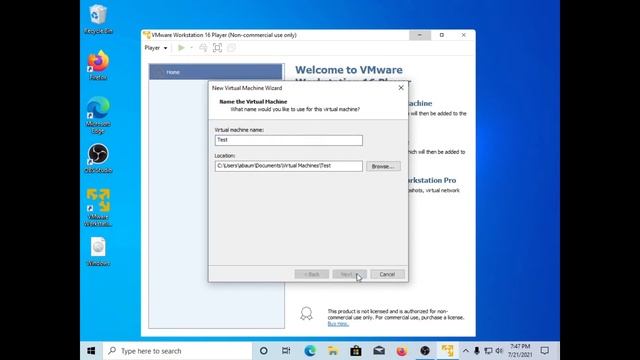Close the VMware Workstation Player window

(464, 35)
